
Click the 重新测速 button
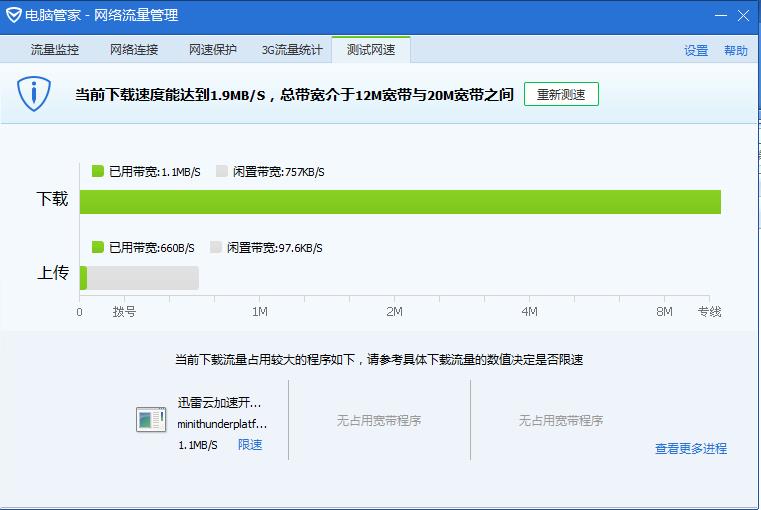(x=561, y=94)
